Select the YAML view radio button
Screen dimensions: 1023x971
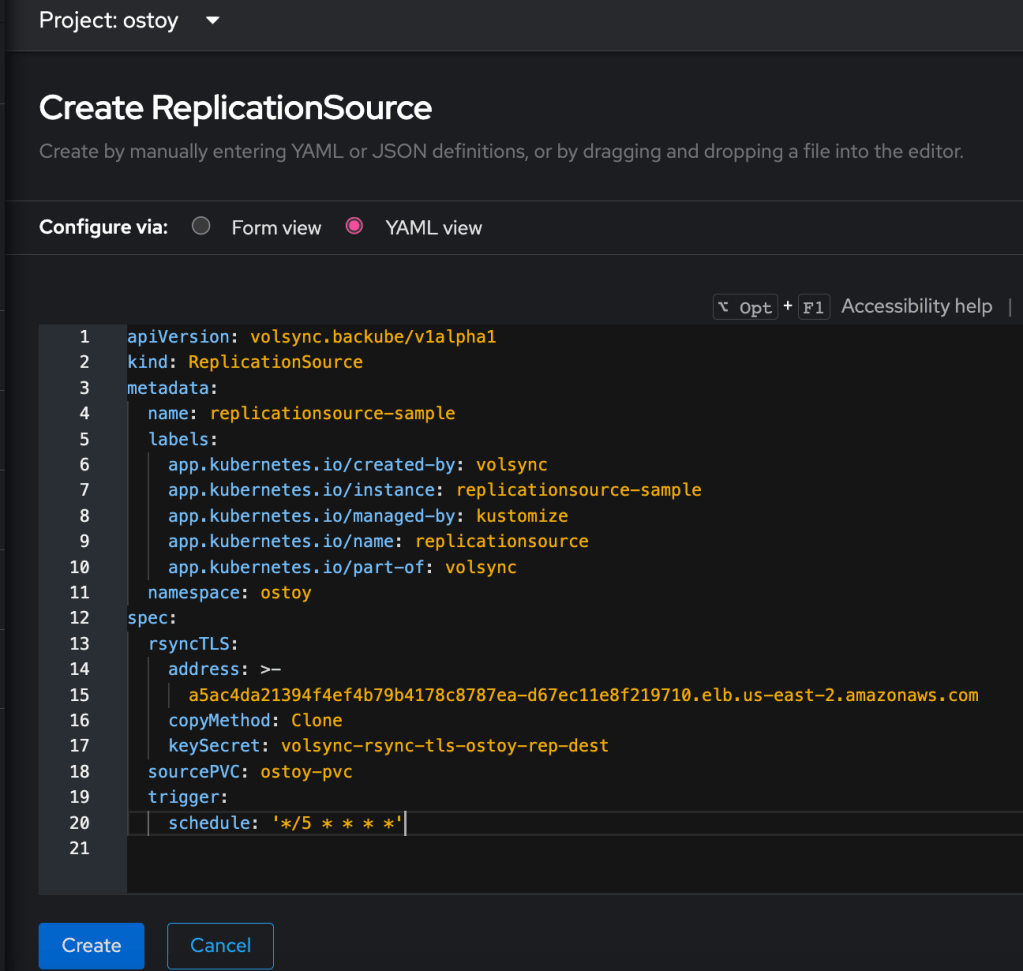click(354, 226)
